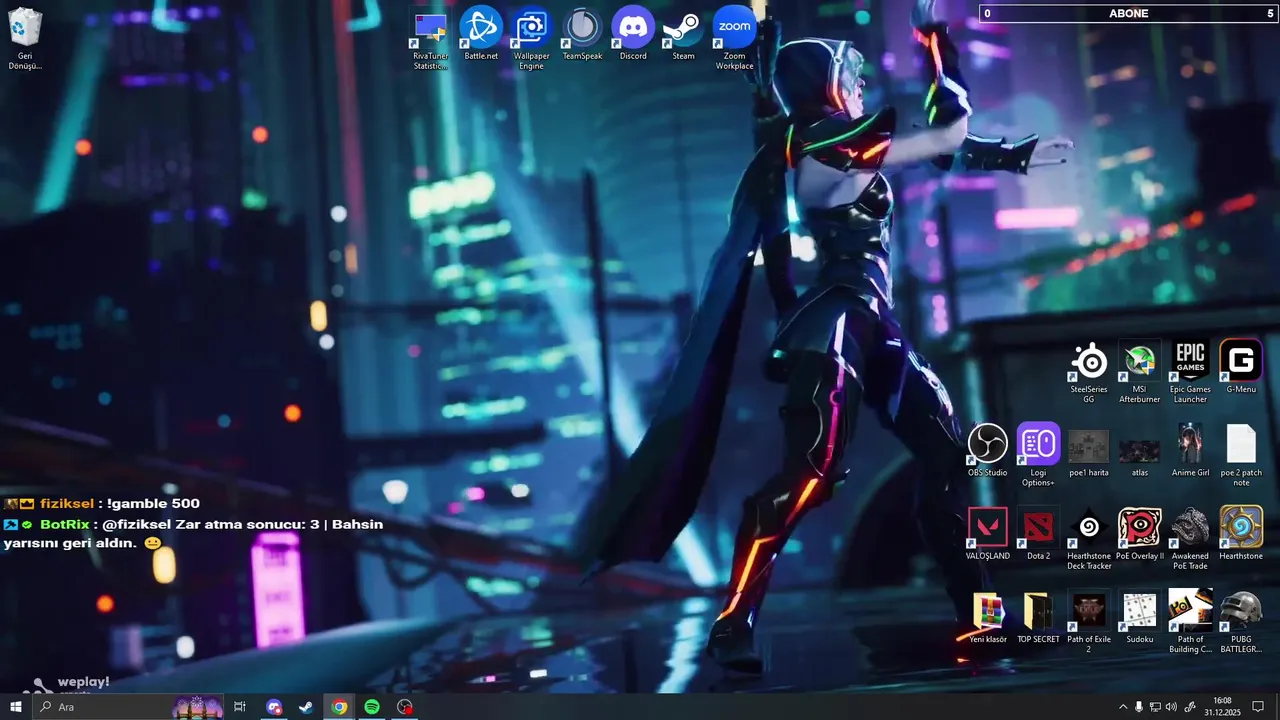Screen dimensions: 1280x720
Task: Open the clock showing 16:08
Action: [x=1223, y=707]
